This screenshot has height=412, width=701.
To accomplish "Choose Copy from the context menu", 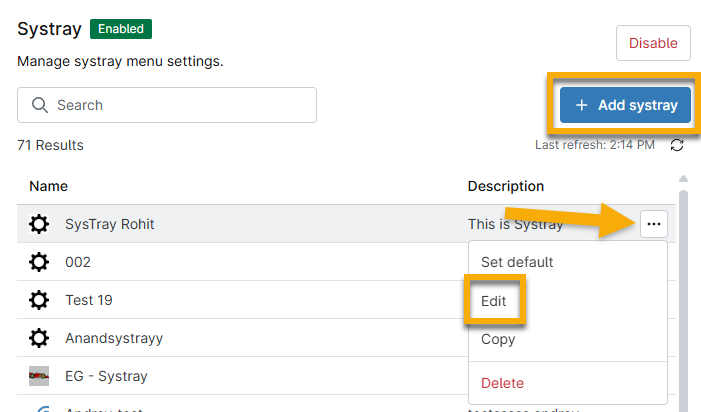I will coord(498,339).
